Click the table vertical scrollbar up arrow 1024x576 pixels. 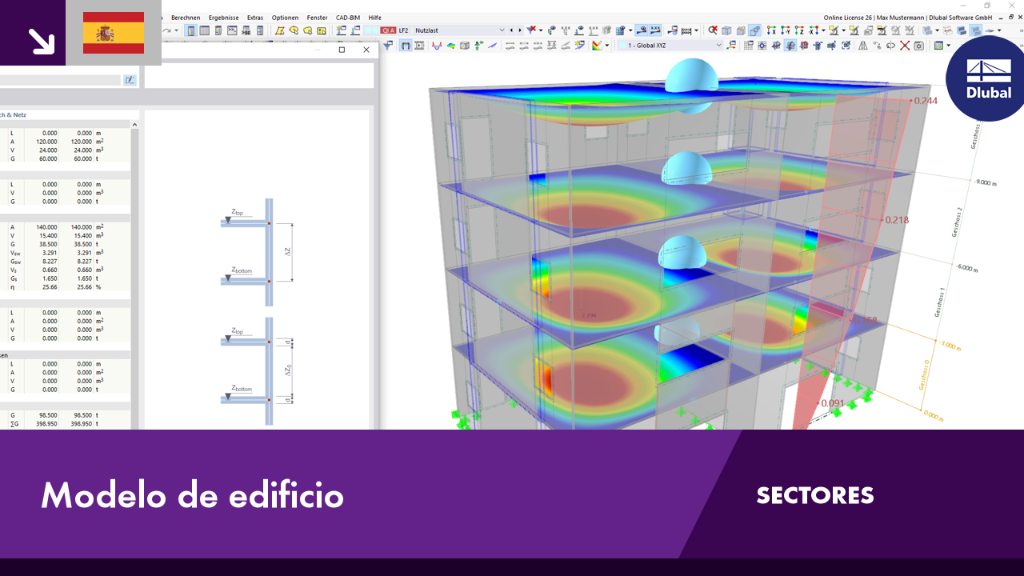pyautogui.click(x=135, y=124)
